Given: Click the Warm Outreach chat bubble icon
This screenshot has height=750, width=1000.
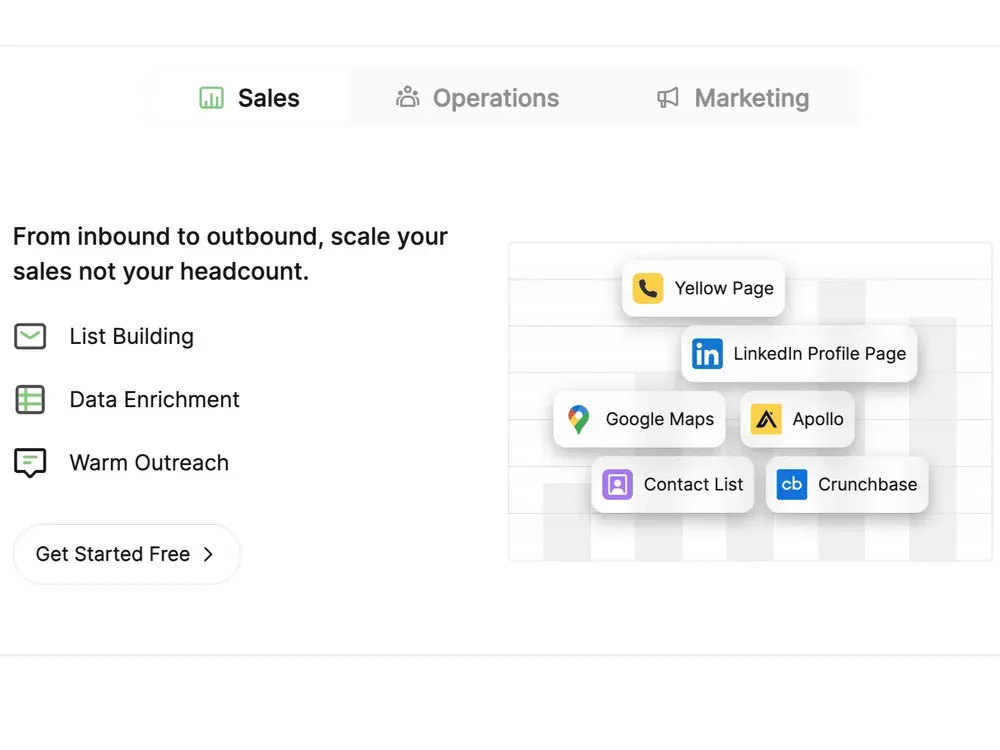Looking at the screenshot, I should click(x=30, y=462).
